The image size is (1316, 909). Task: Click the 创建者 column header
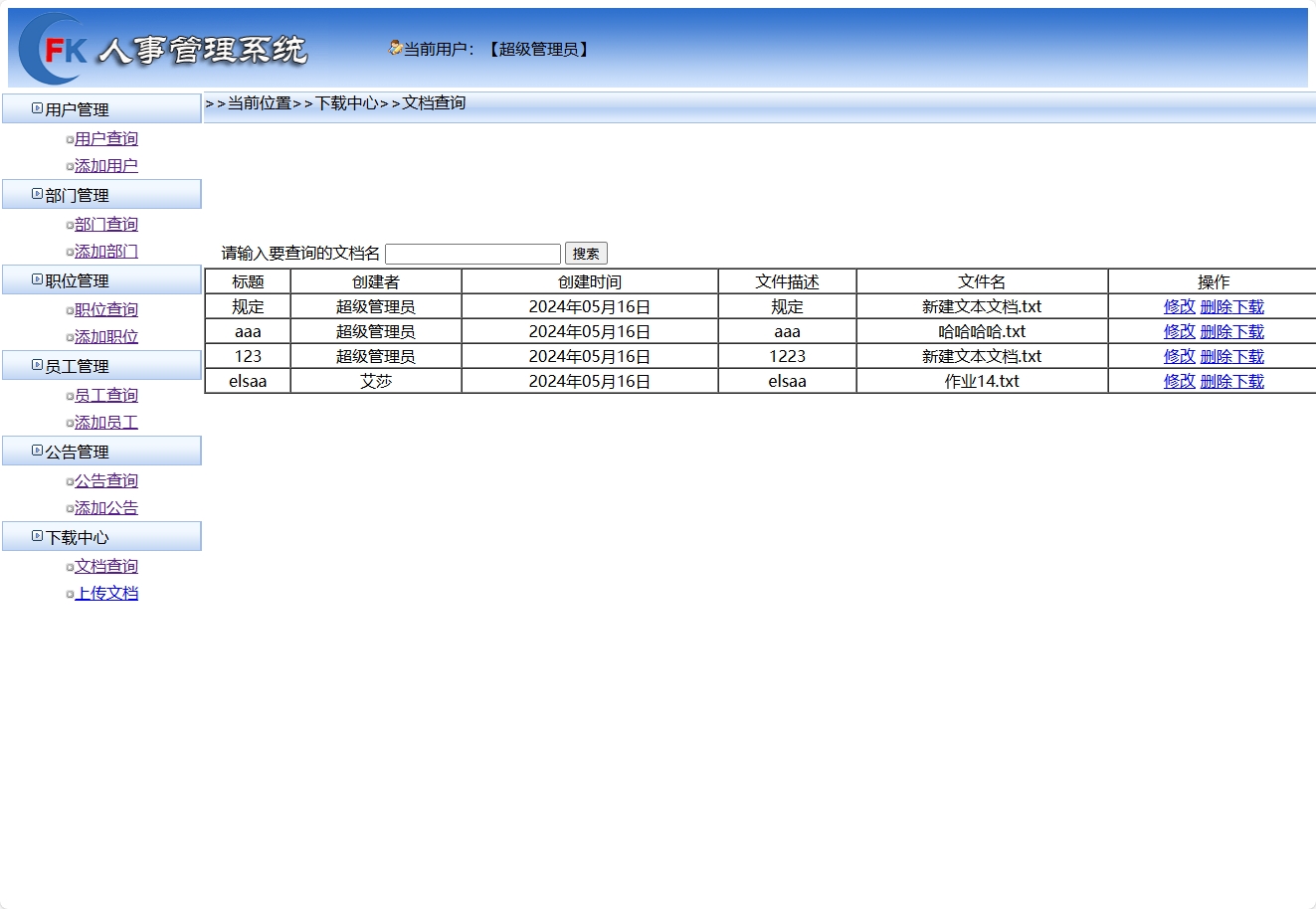pos(376,282)
